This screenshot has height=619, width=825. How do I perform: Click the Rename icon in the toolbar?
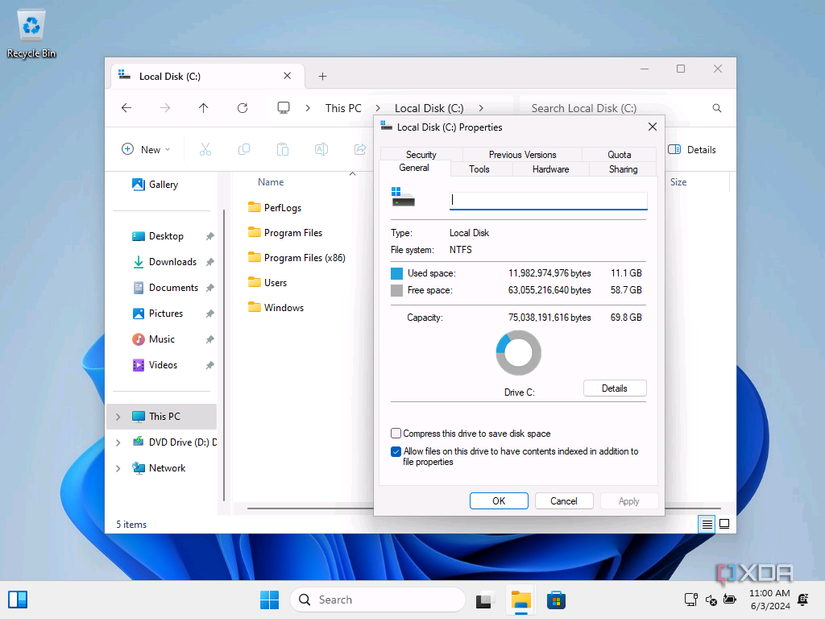coord(320,149)
